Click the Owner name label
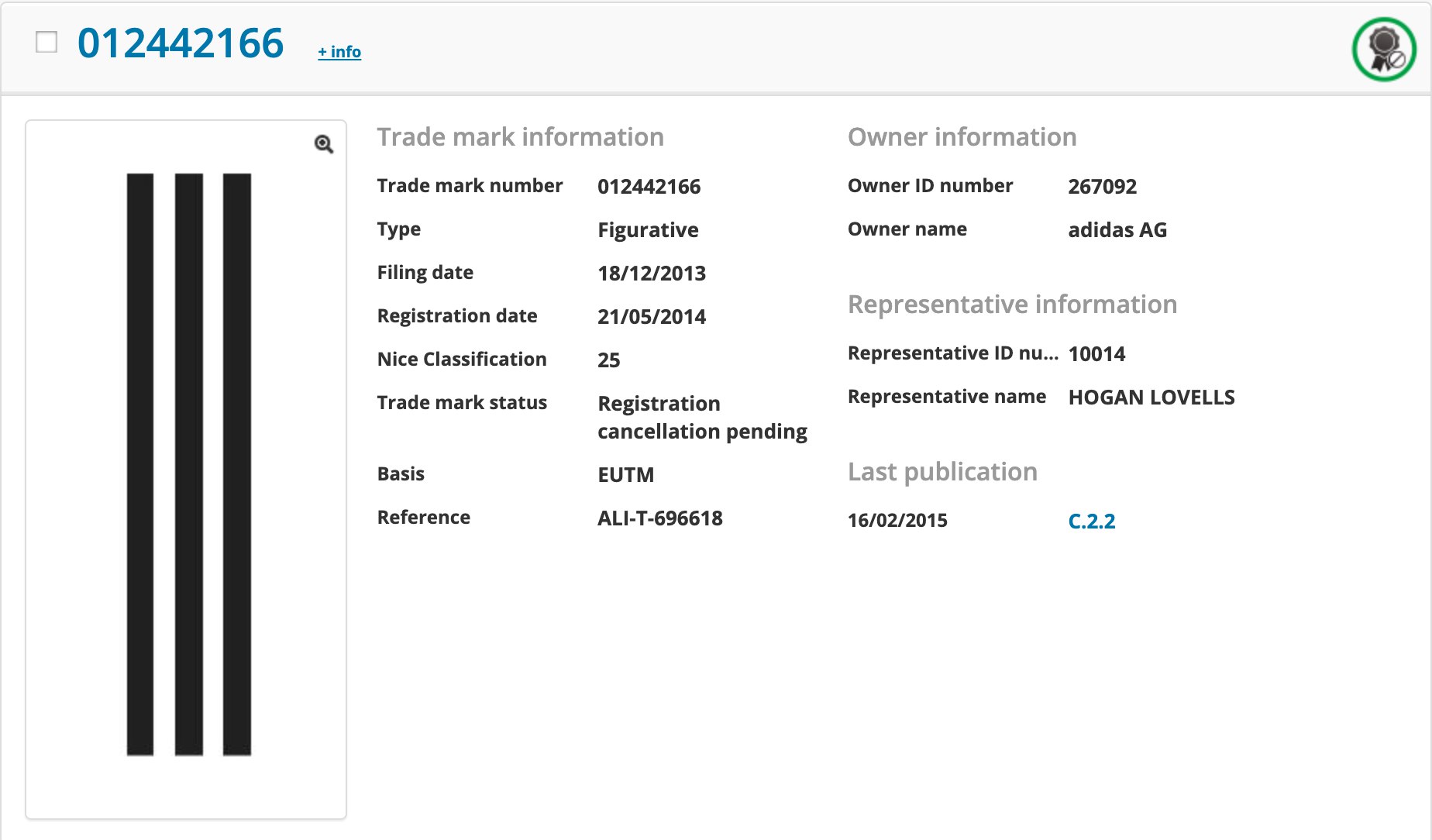The image size is (1432, 840). tap(907, 229)
